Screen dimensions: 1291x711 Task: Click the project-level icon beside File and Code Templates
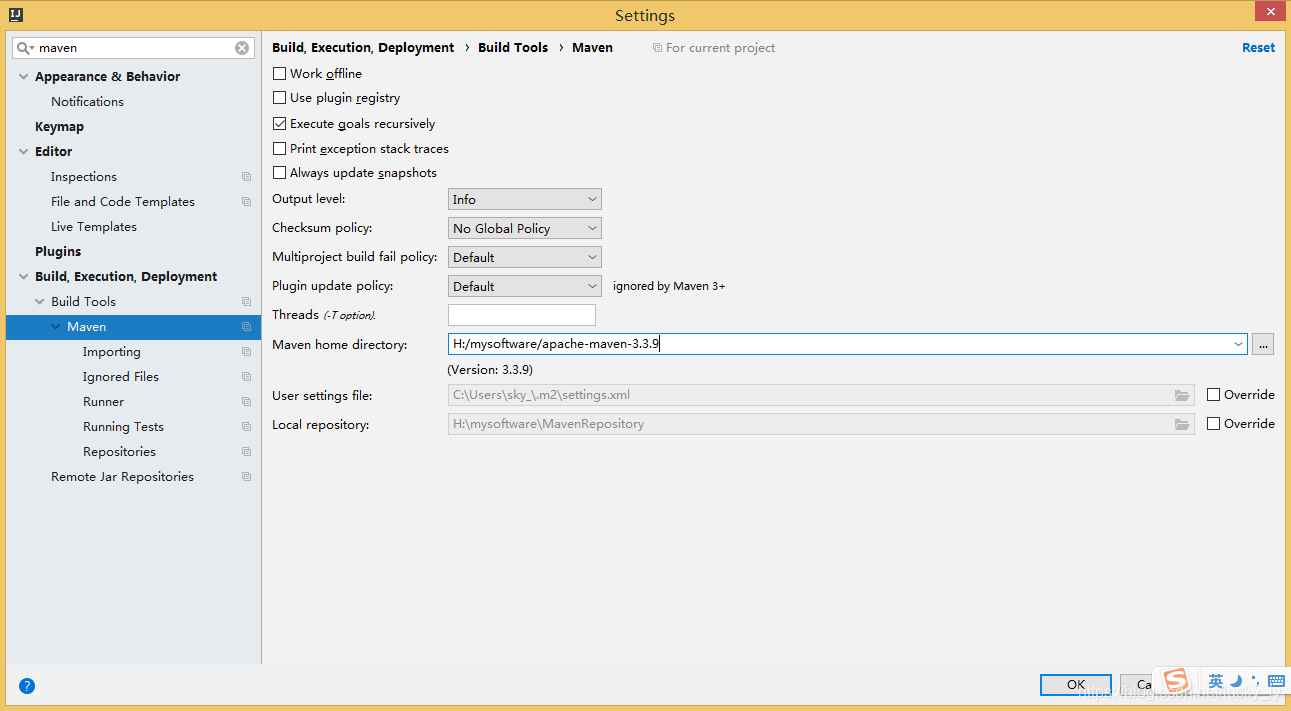point(246,202)
